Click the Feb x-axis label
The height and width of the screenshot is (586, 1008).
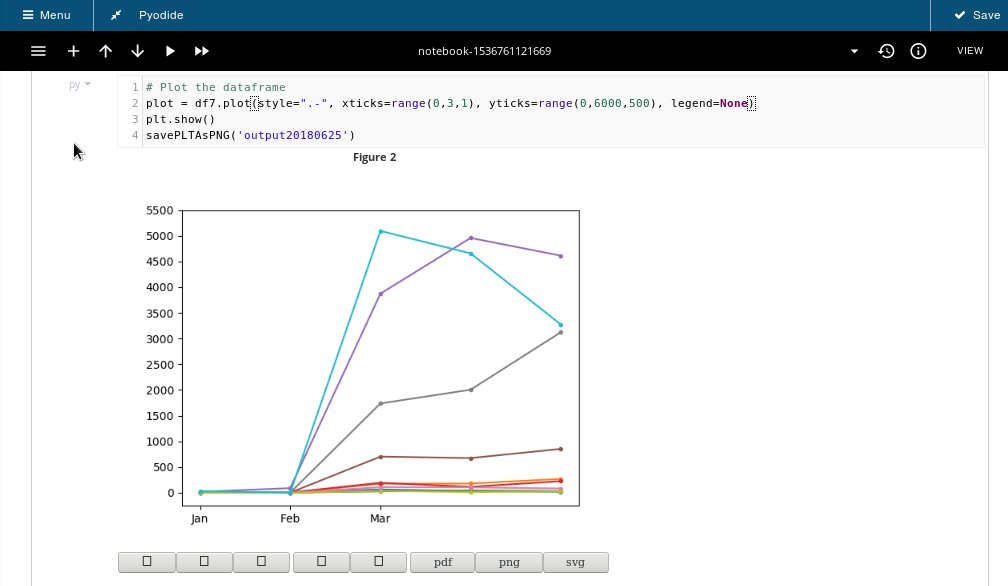(290, 518)
